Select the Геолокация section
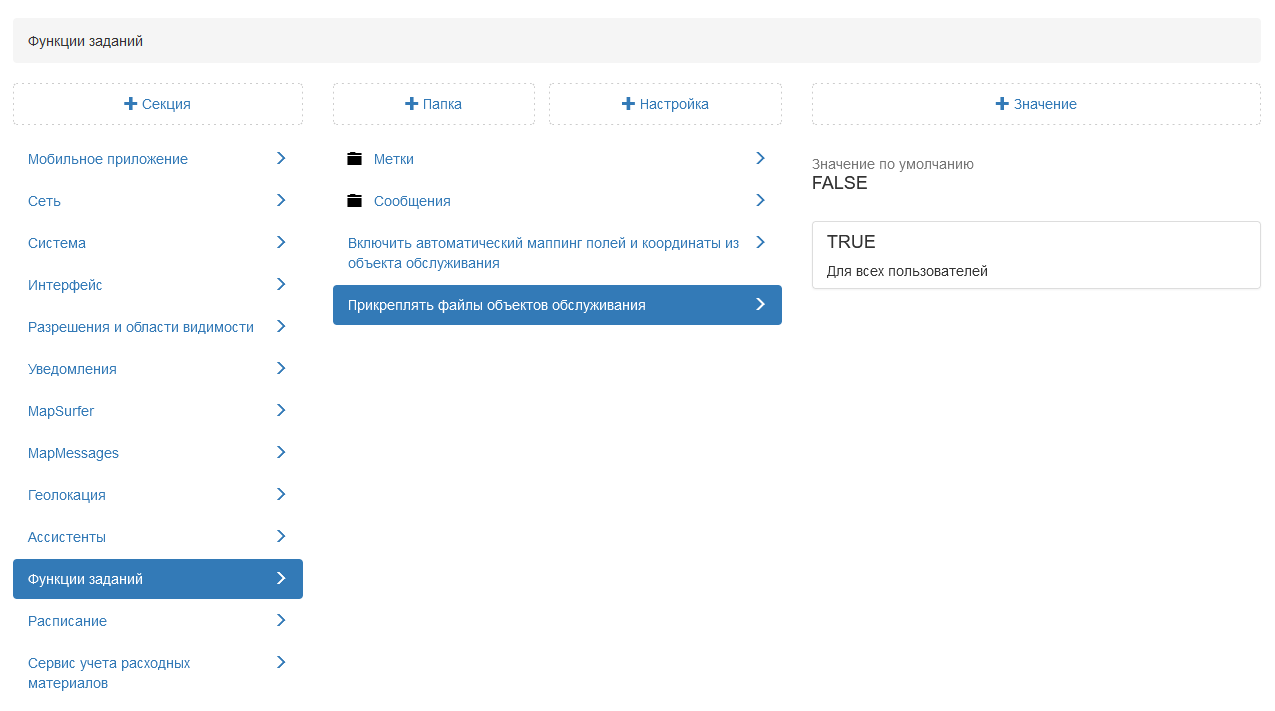 [x=158, y=495]
